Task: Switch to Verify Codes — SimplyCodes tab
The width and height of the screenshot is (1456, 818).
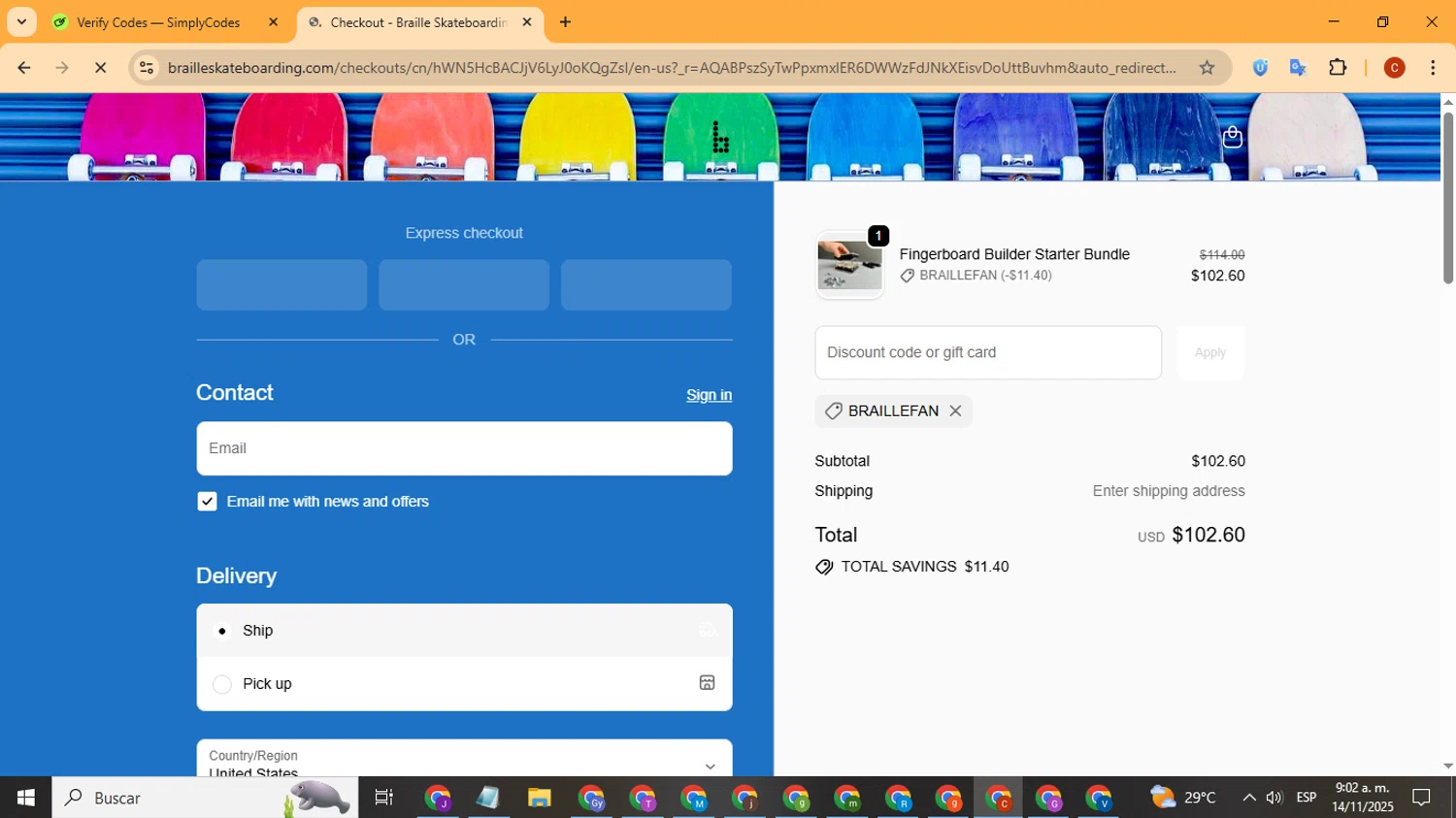Action: (x=158, y=22)
